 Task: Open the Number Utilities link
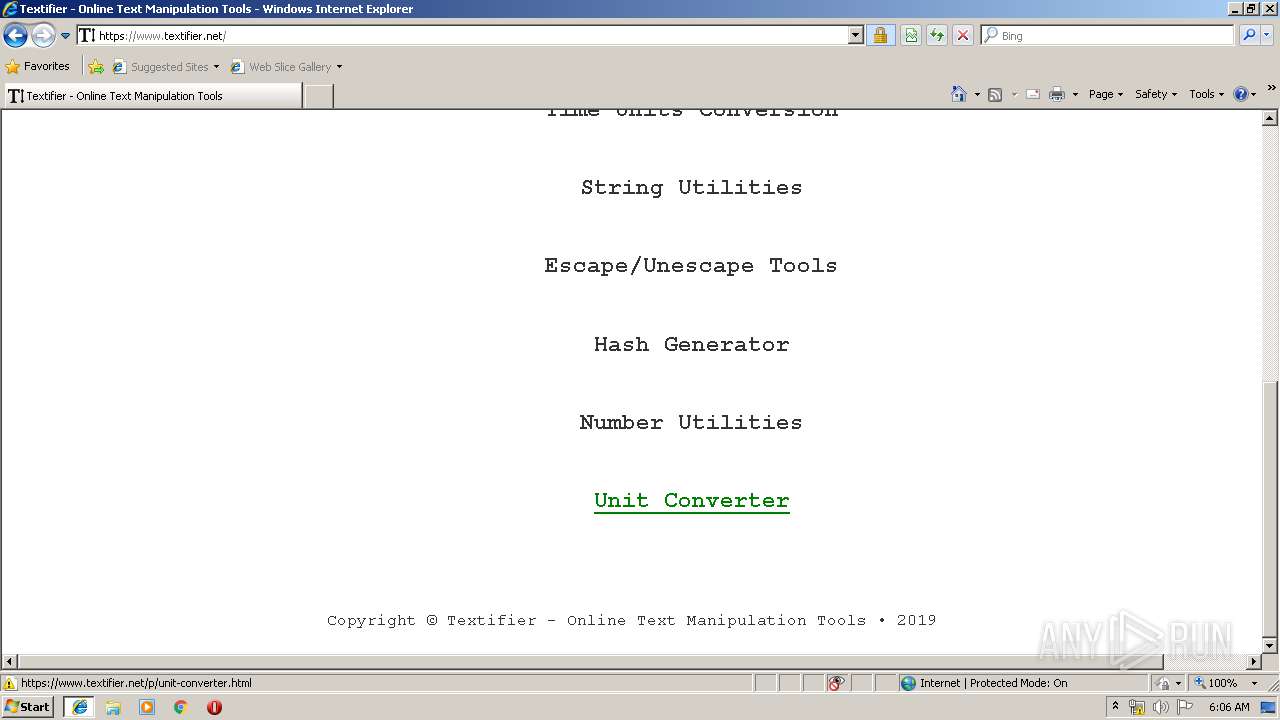click(691, 422)
